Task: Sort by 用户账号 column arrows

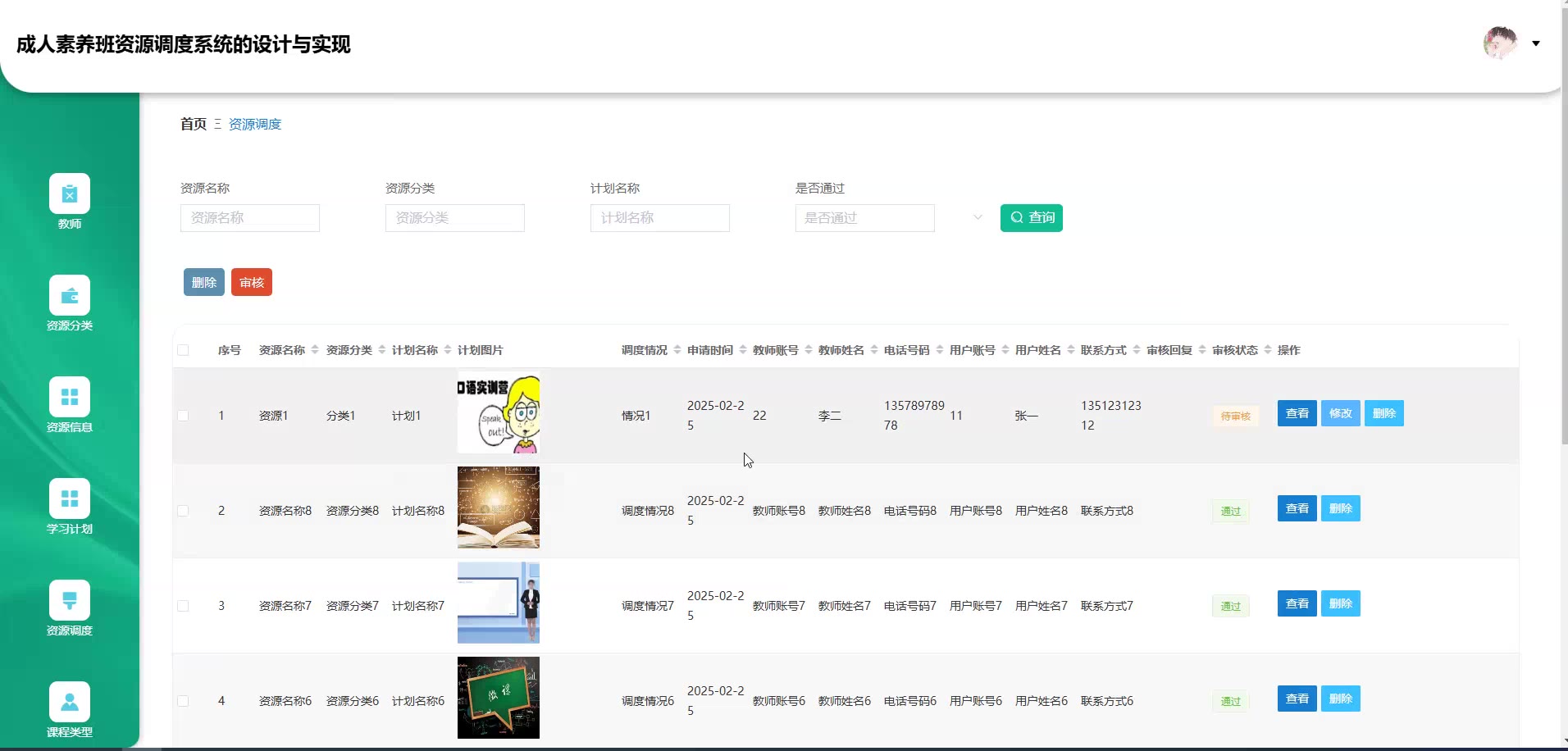Action: [1005, 350]
